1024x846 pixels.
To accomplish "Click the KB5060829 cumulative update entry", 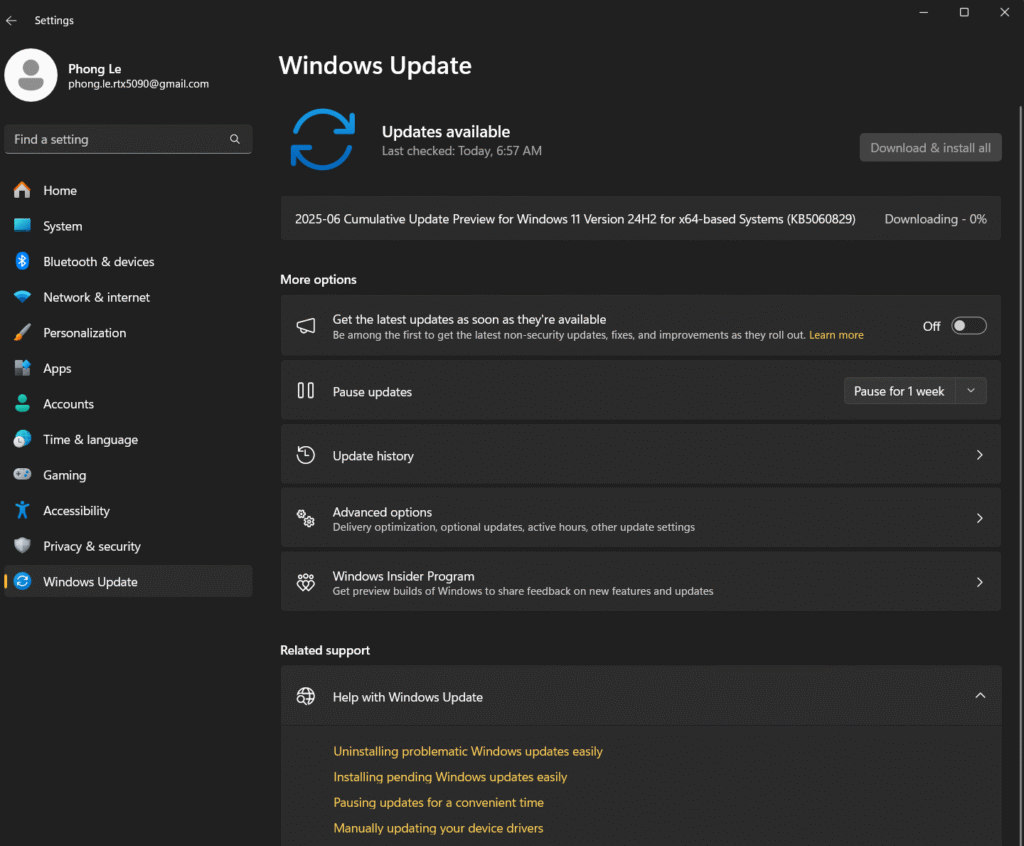I will click(641, 218).
